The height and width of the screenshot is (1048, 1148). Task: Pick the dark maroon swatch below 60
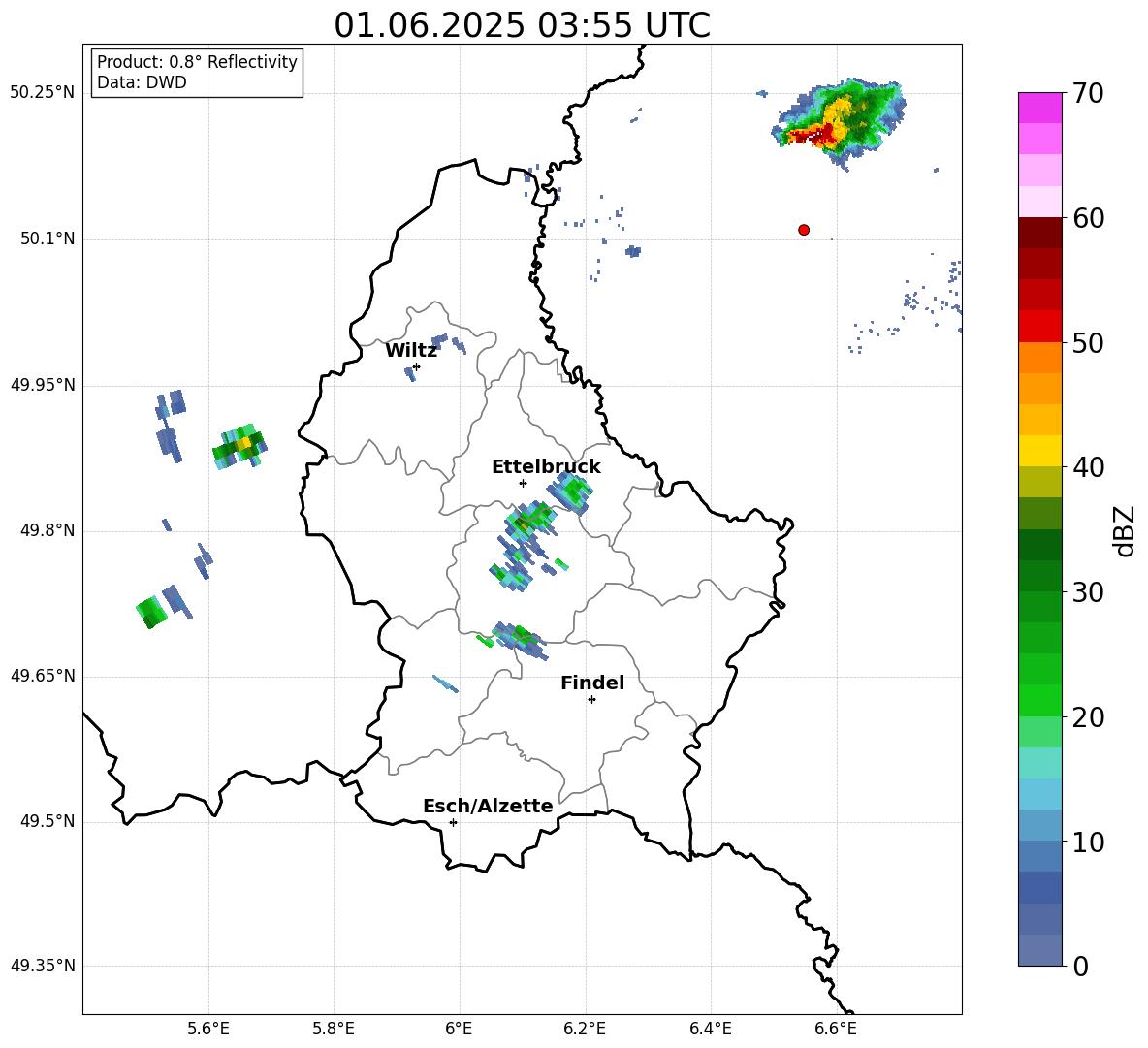[1039, 233]
